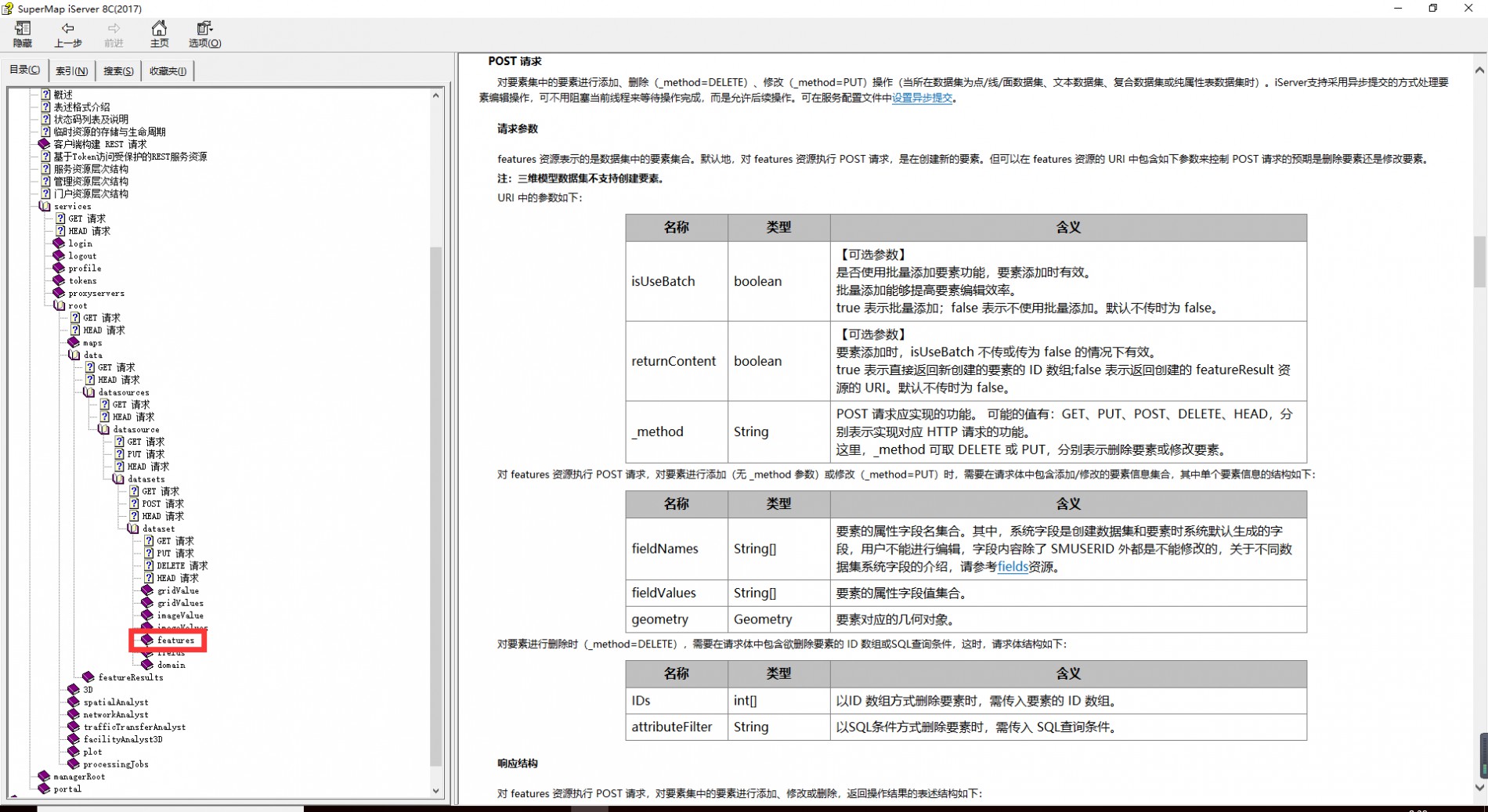Open the 概述 topic
1488x812 pixels.
coord(63,95)
